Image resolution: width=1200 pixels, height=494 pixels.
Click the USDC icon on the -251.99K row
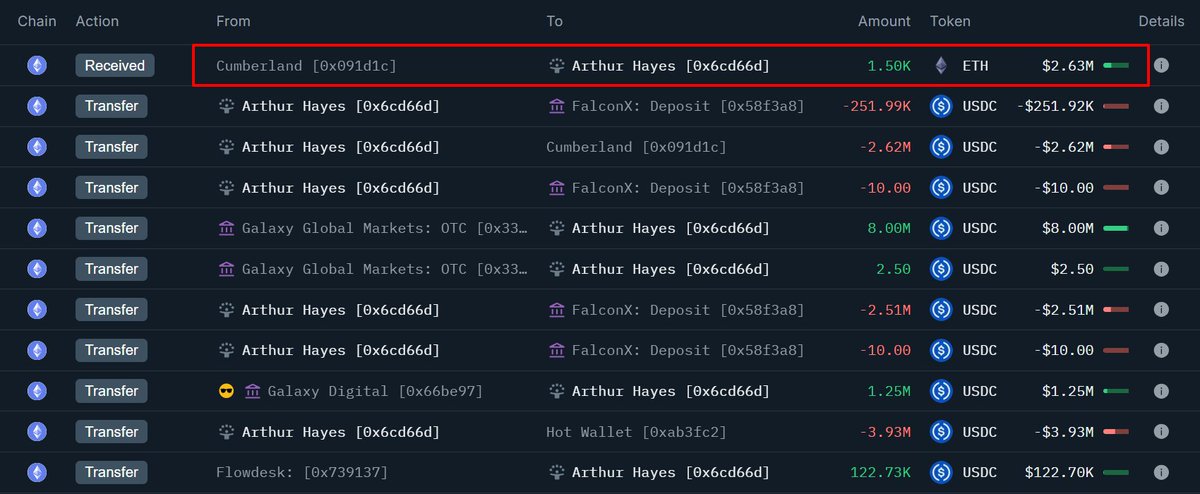point(941,106)
